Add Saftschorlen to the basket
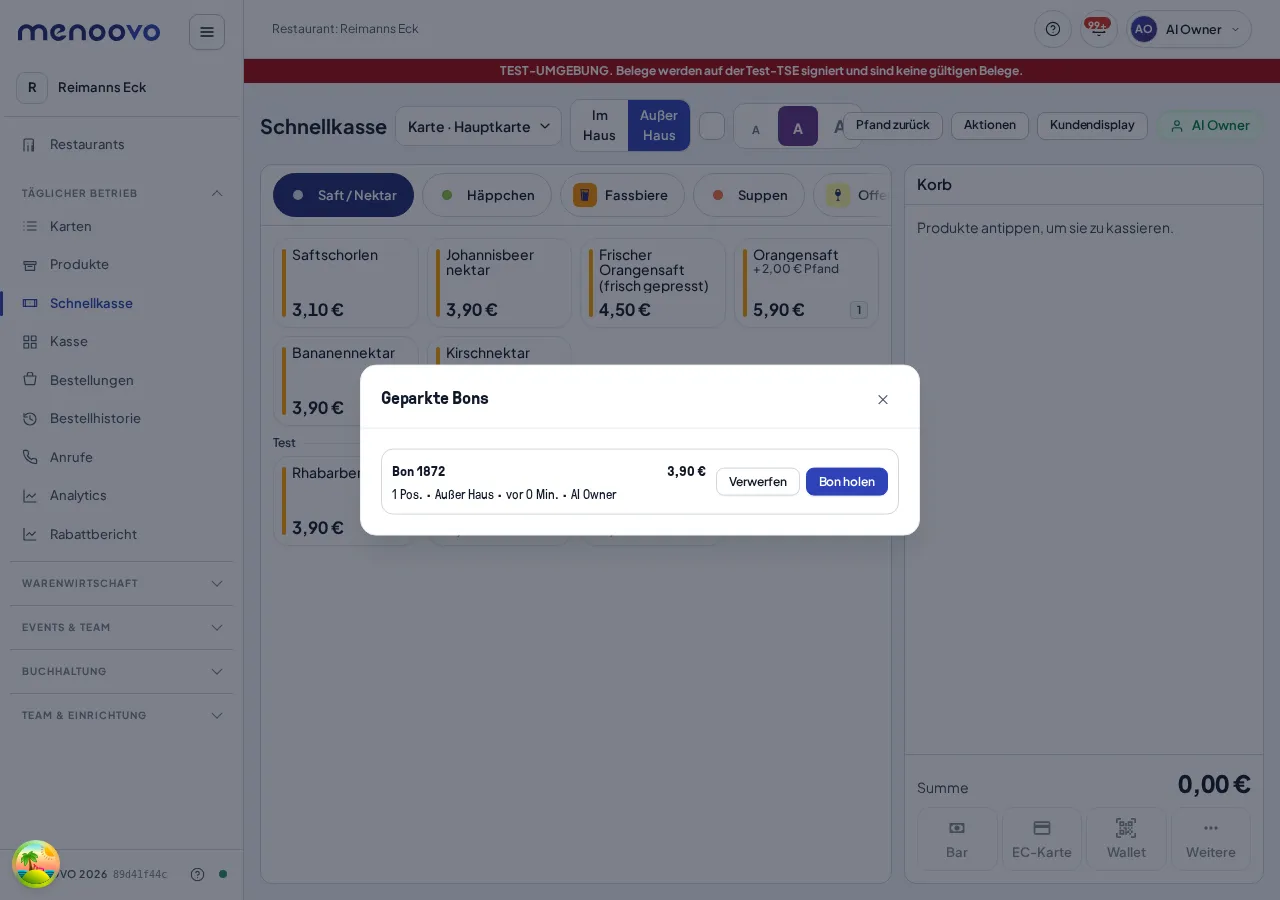 coord(346,283)
